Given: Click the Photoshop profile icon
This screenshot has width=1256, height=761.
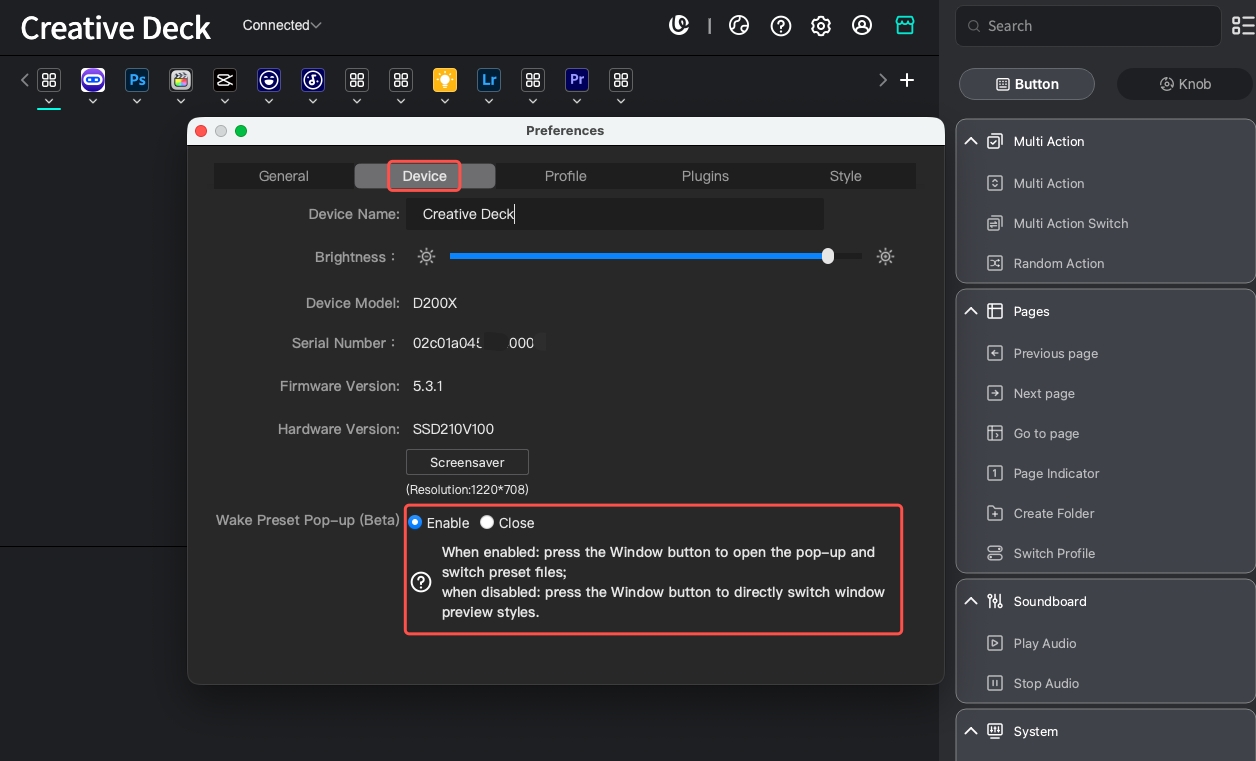Looking at the screenshot, I should click(137, 80).
